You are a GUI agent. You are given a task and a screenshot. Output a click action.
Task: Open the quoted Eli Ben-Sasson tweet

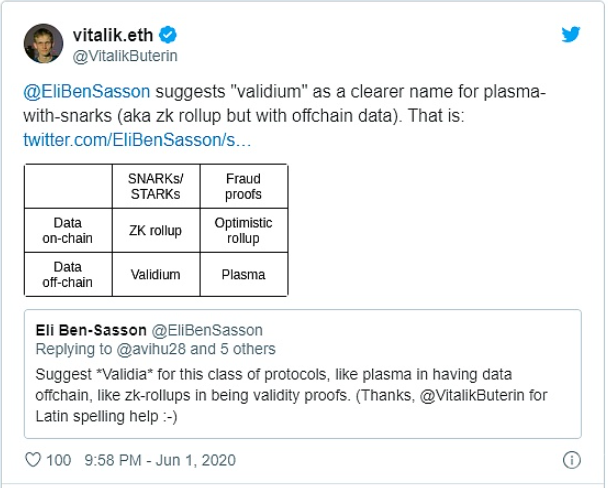pos(302,374)
